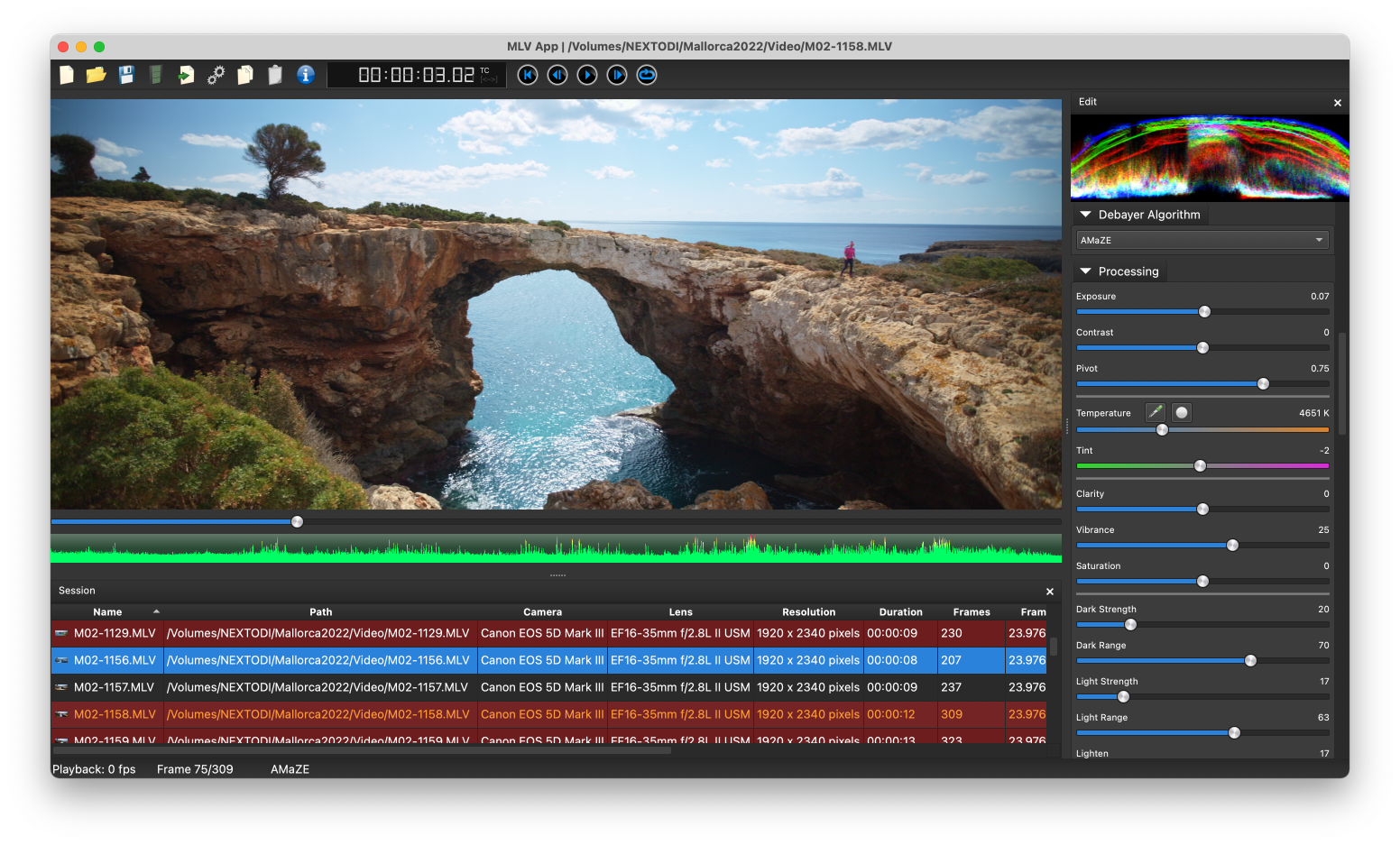Click the Dark Range slider handle

pos(1250,661)
